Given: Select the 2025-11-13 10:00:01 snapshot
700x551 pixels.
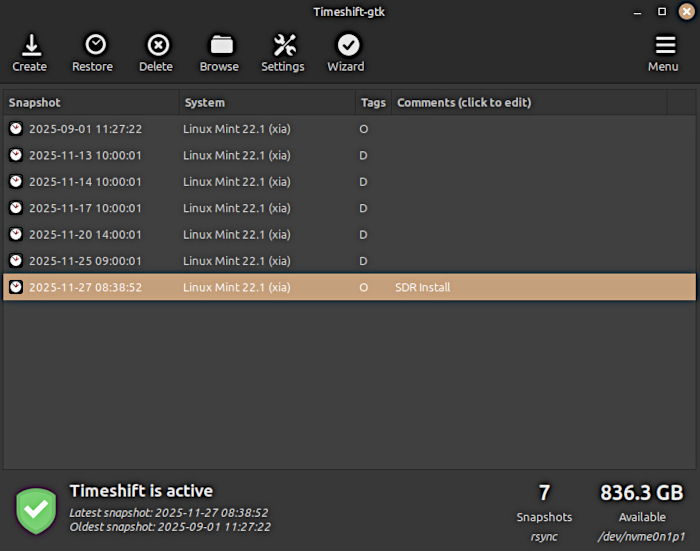Looking at the screenshot, I should (85, 155).
